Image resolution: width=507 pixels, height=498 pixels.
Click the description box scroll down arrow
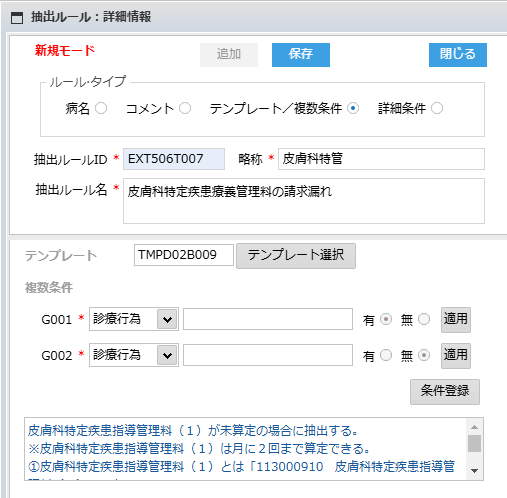[x=474, y=471]
